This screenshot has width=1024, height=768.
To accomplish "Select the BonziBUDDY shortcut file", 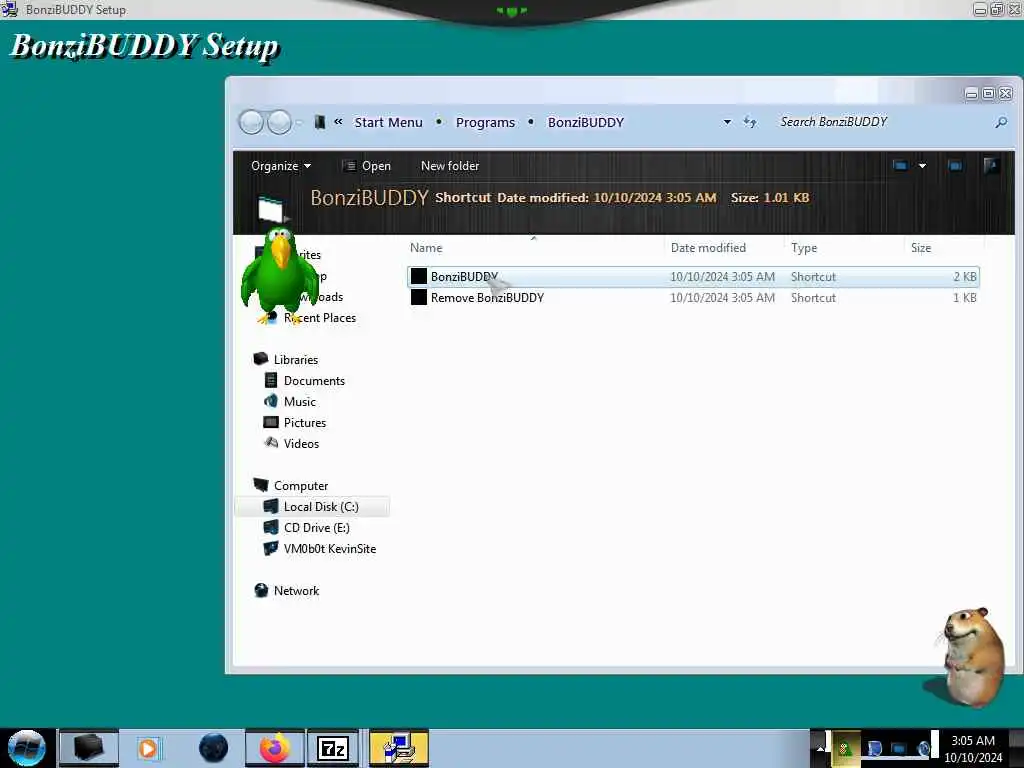I will [694, 277].
